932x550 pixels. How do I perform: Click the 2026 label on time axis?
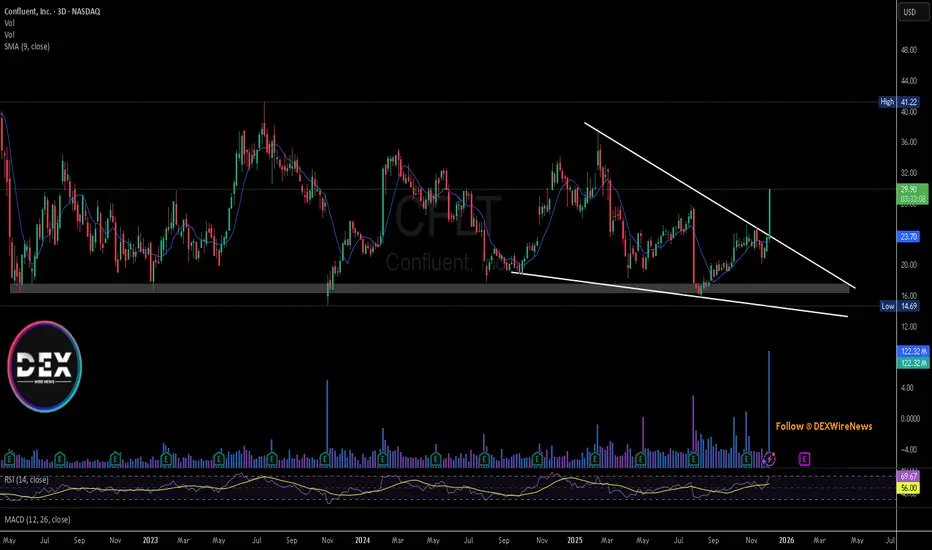click(786, 540)
